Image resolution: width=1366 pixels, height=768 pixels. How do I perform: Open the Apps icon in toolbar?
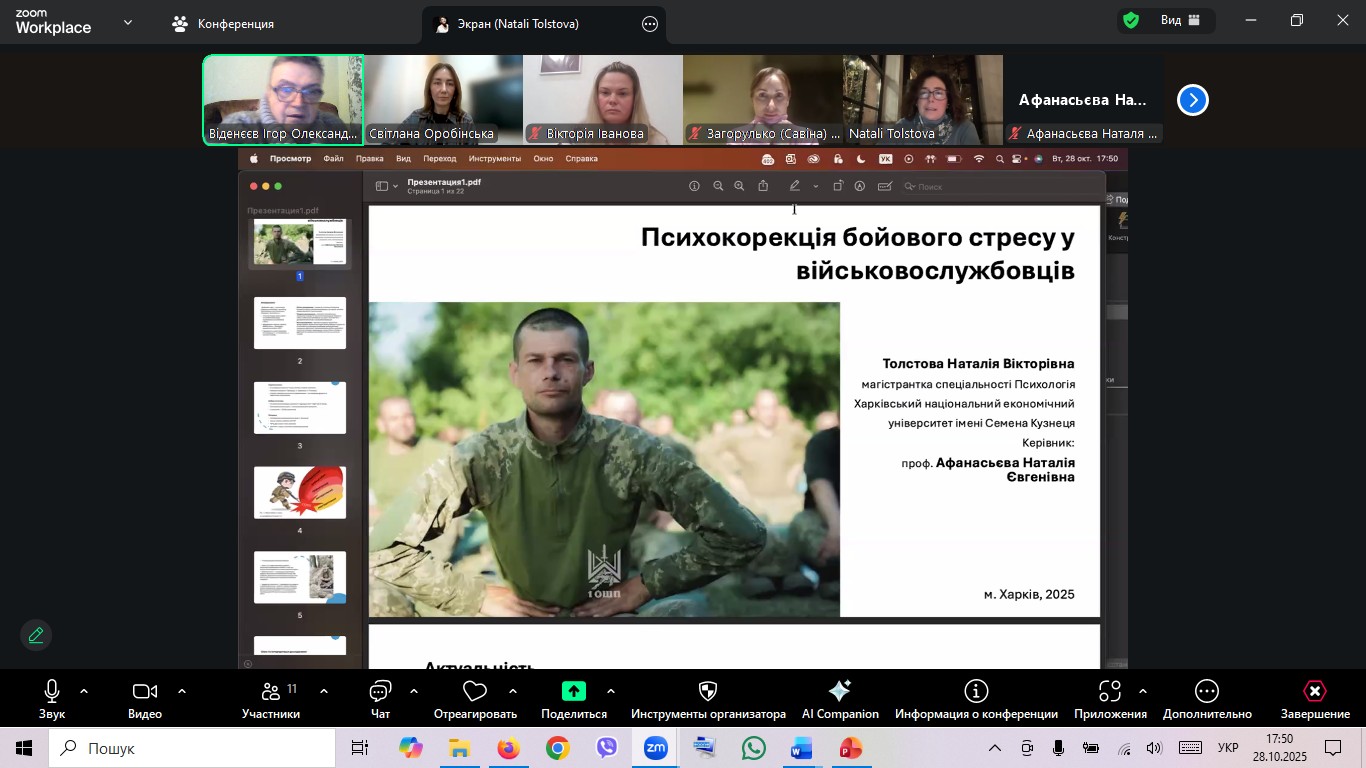click(x=1109, y=698)
